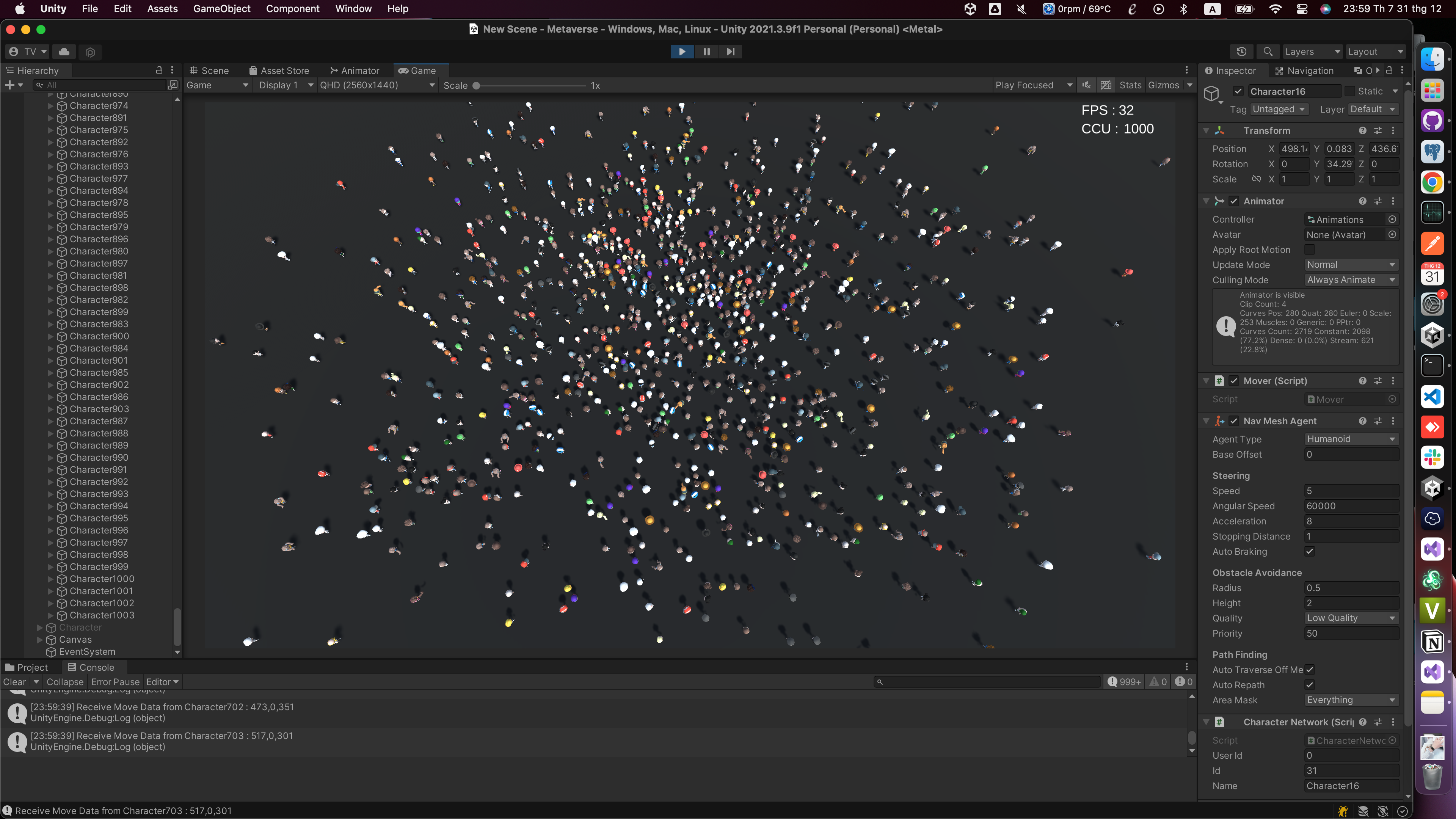Open the GameObject menu
The height and width of the screenshot is (819, 1456).
pos(221,8)
